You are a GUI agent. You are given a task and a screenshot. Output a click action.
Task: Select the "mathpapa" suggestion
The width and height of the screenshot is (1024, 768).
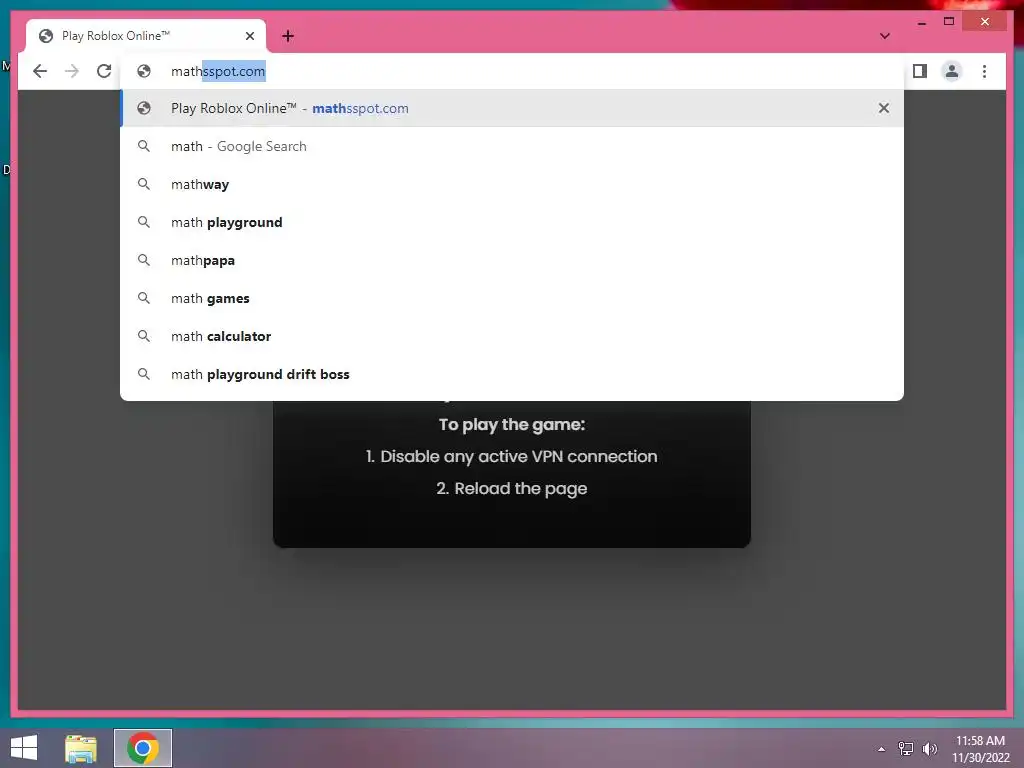tap(512, 260)
